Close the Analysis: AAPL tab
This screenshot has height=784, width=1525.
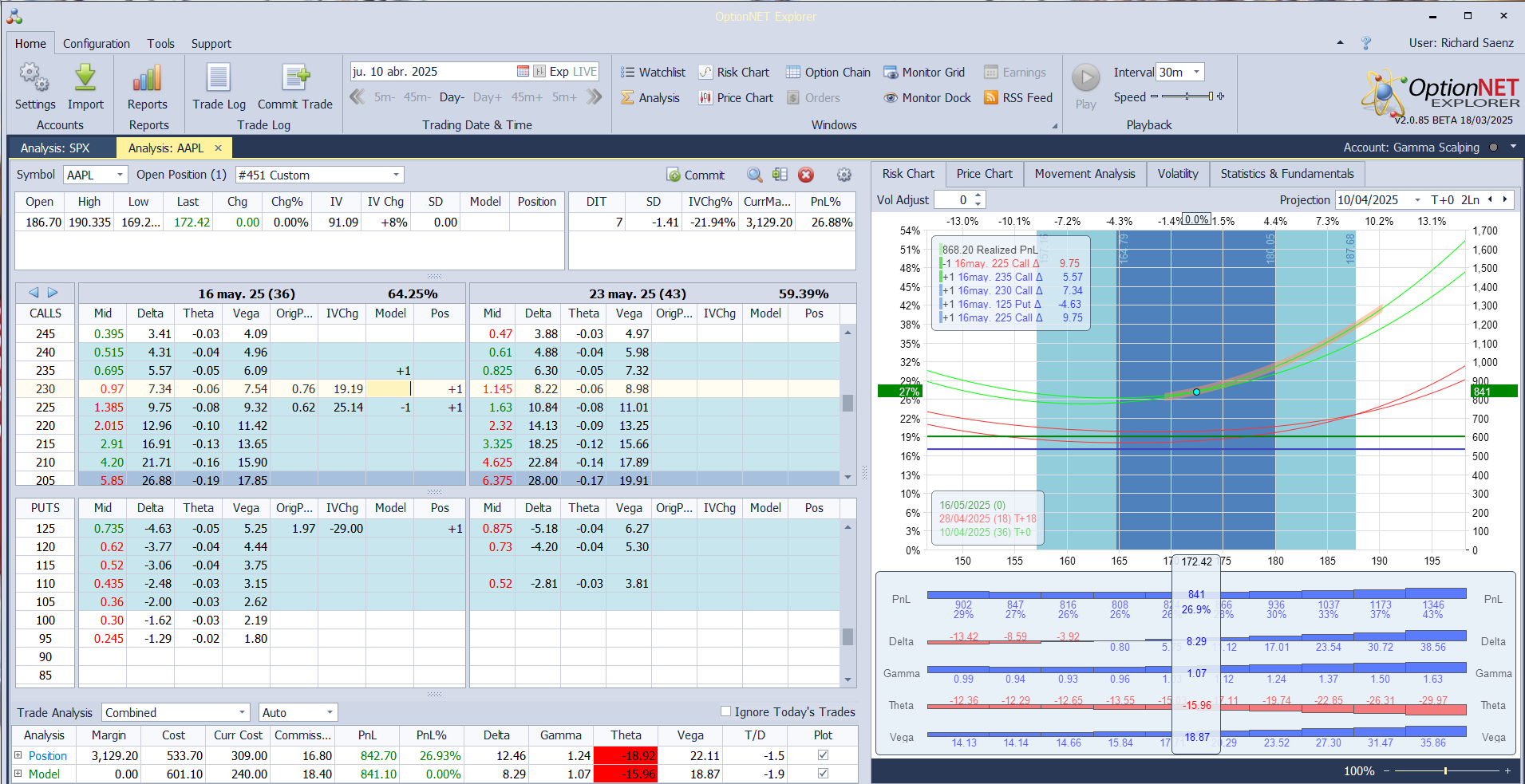click(x=218, y=148)
